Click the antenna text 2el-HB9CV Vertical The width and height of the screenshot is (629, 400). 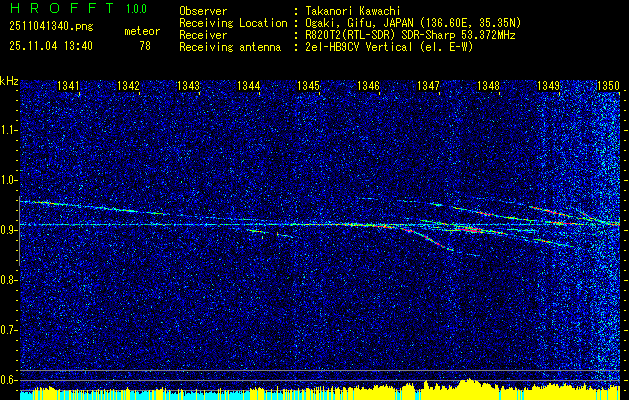pyautogui.click(x=359, y=47)
